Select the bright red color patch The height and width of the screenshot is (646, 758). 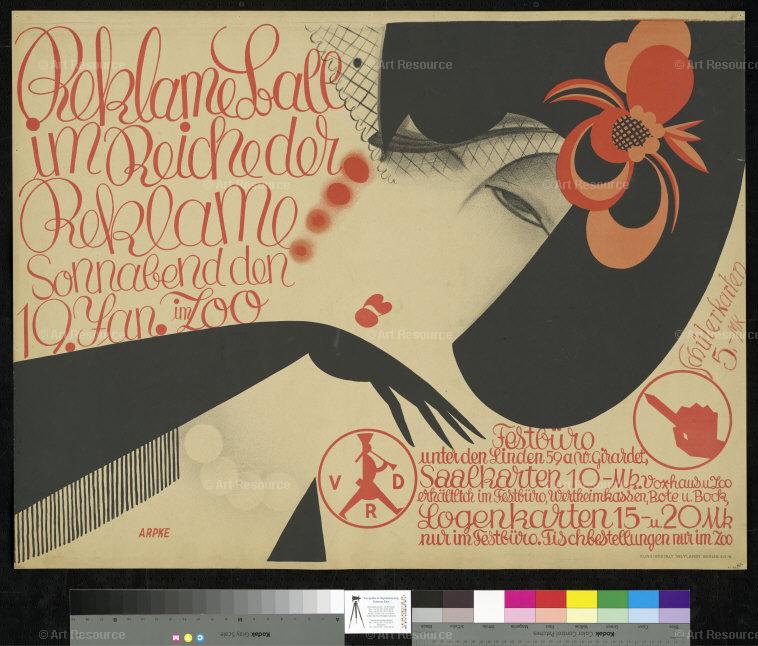point(551,599)
